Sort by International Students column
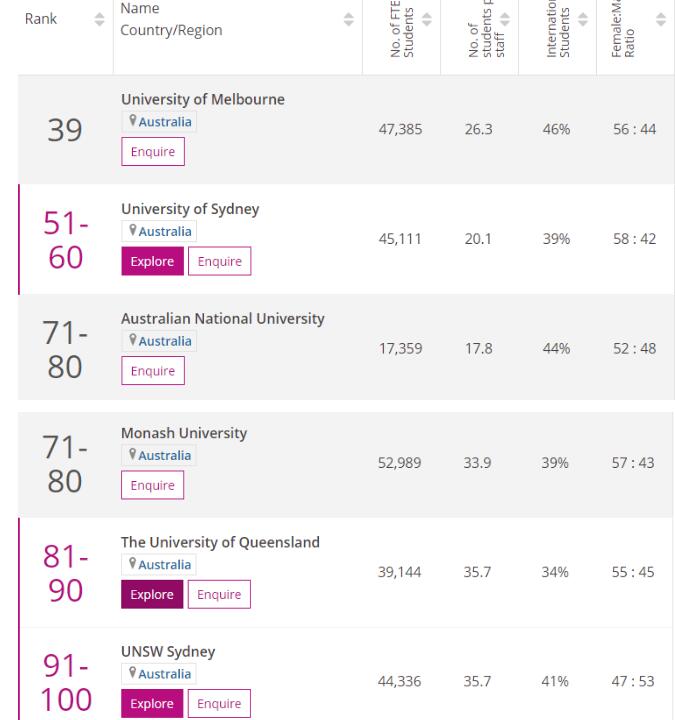 [x=582, y=20]
